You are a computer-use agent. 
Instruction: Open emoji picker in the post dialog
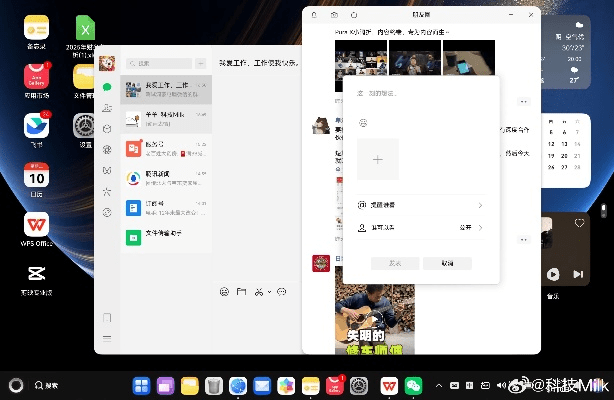363,123
